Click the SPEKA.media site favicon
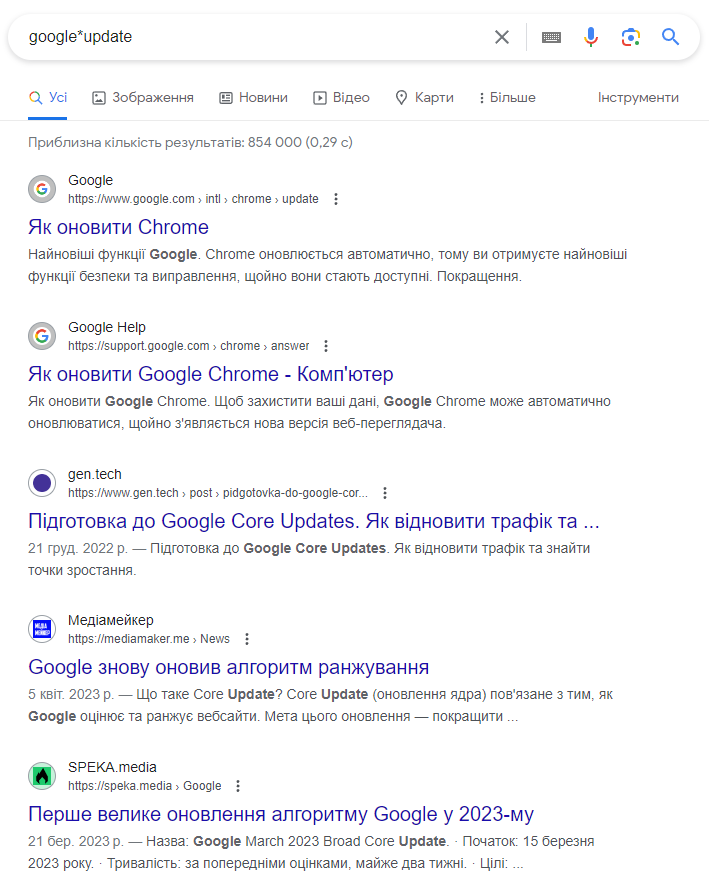 tap(42, 776)
